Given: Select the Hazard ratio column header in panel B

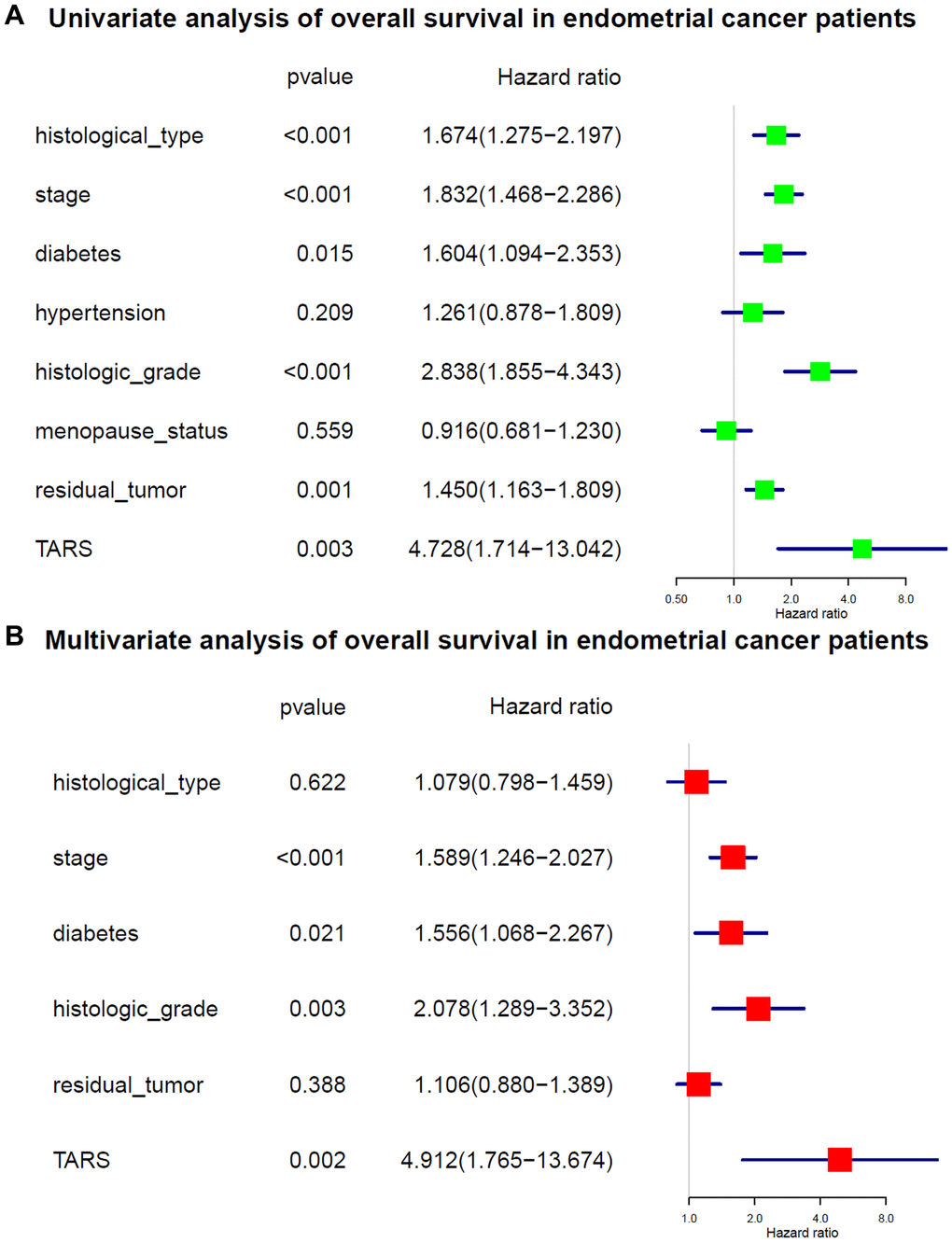Looking at the screenshot, I should (551, 706).
